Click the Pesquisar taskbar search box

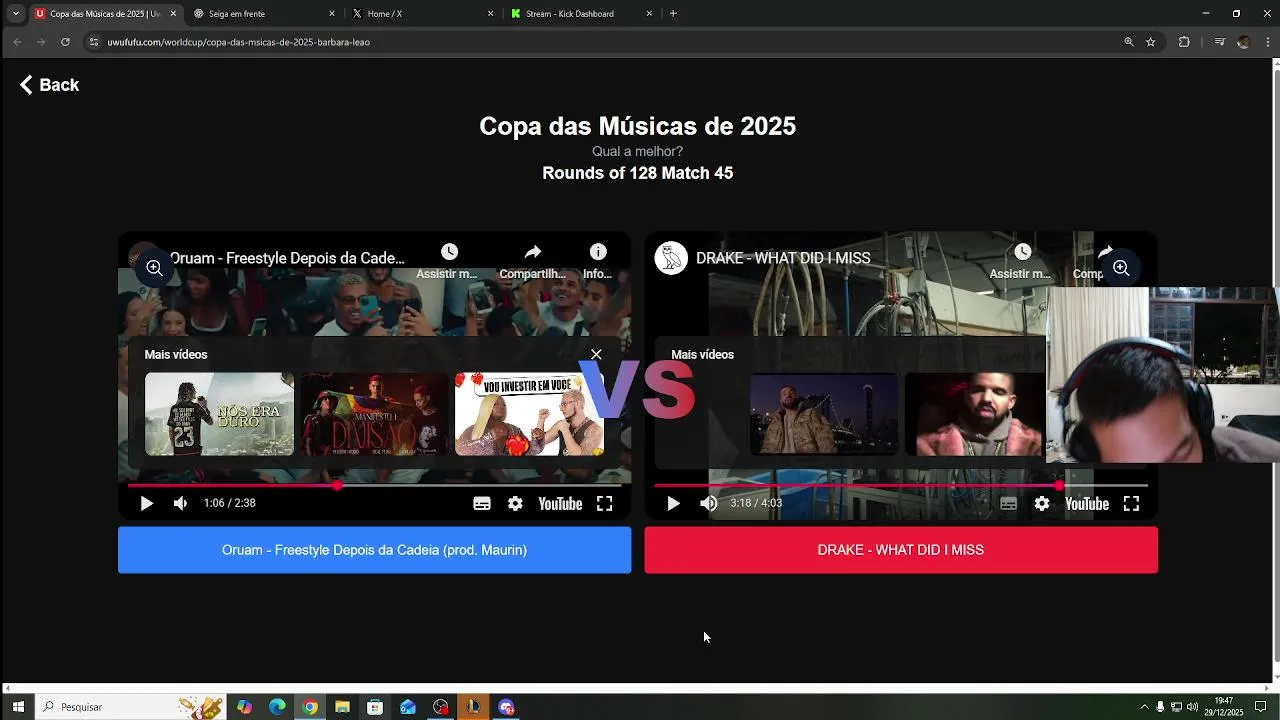click(130, 707)
